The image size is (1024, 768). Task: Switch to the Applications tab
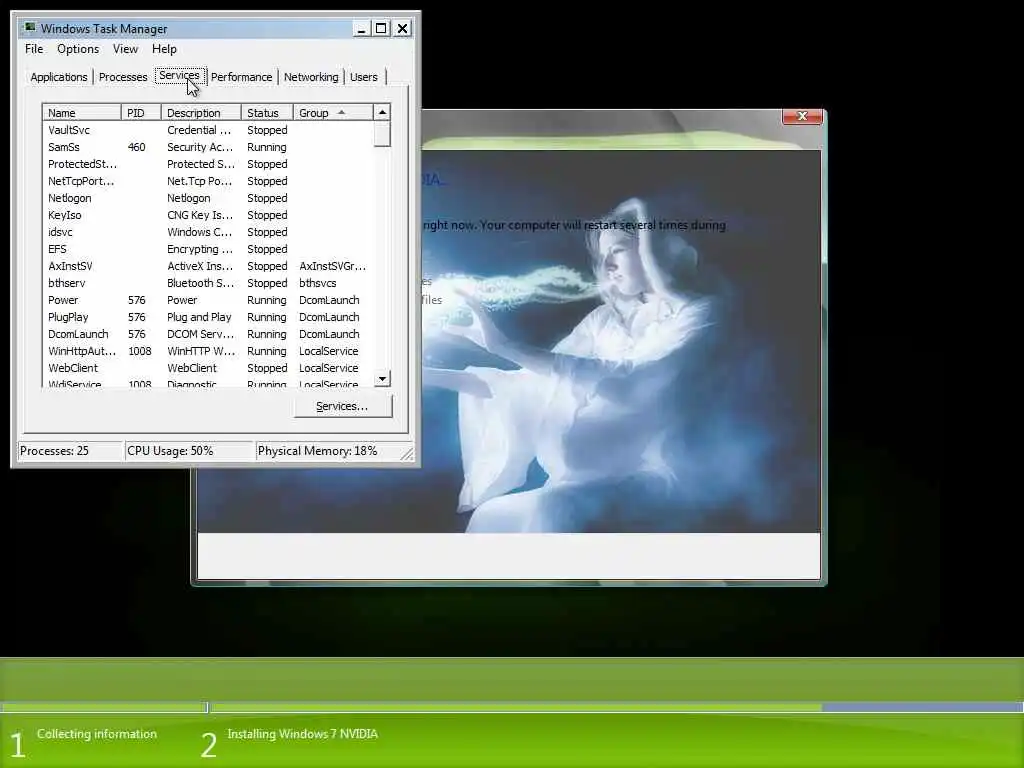pos(59,77)
